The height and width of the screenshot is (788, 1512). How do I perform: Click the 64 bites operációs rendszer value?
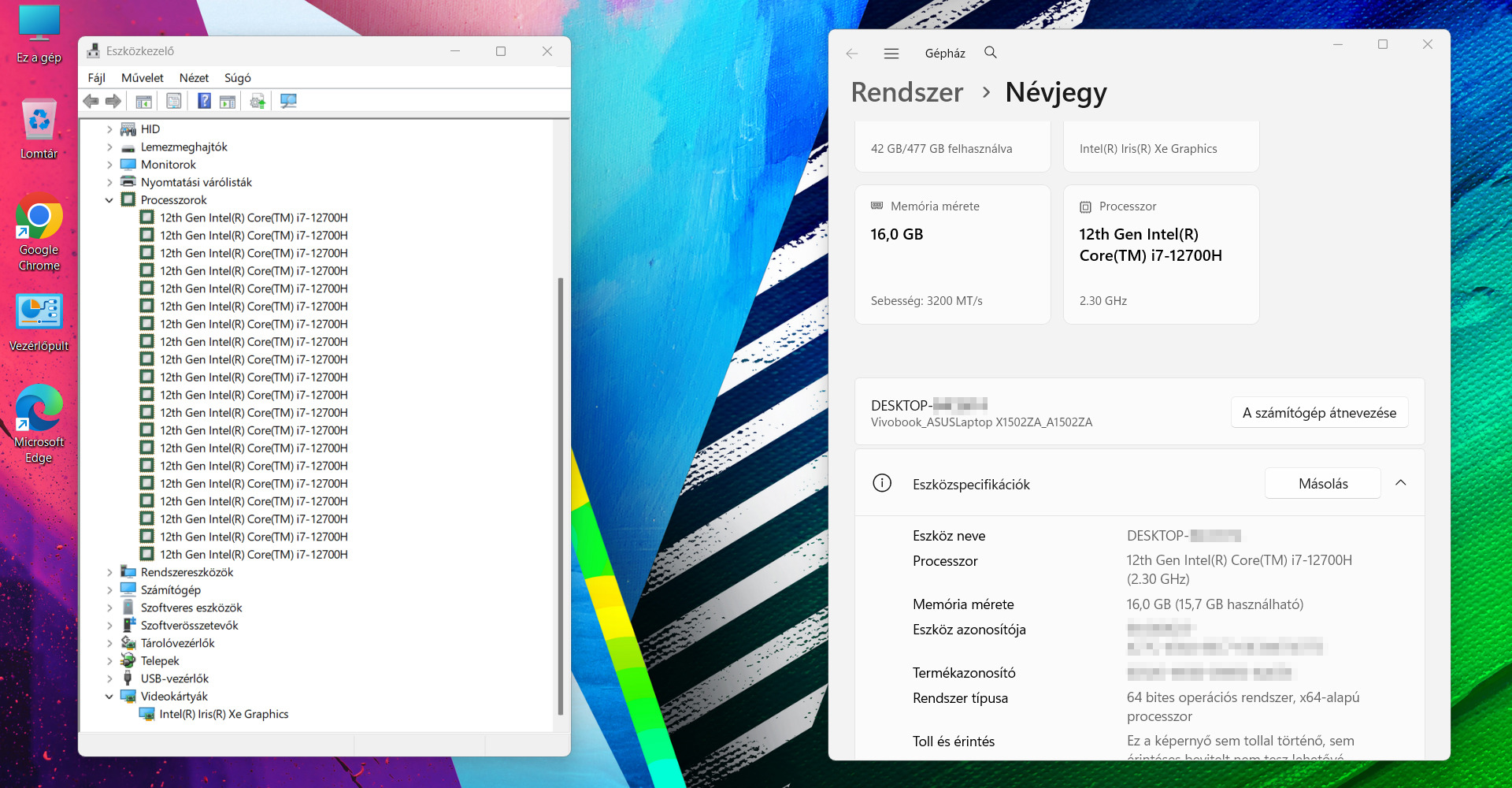tap(1243, 707)
